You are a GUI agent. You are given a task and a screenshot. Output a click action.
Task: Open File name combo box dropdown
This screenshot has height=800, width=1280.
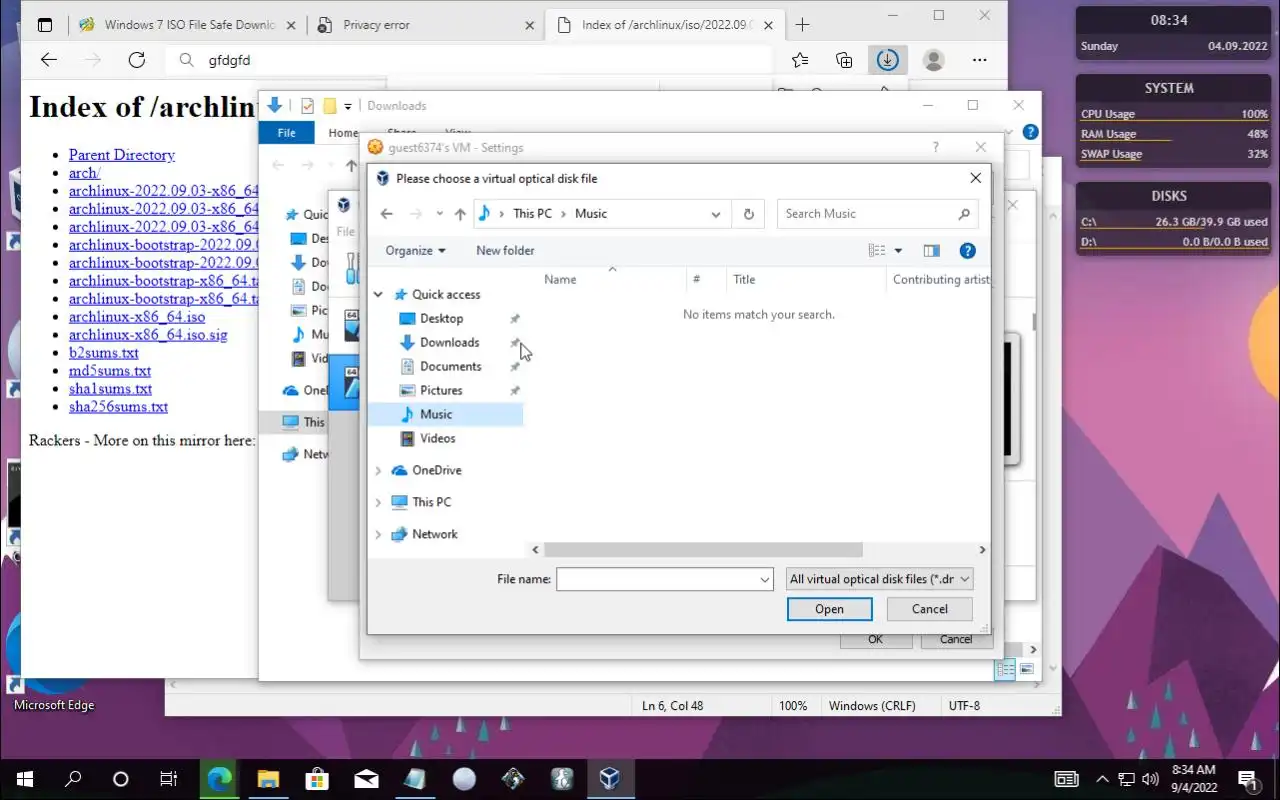point(765,579)
